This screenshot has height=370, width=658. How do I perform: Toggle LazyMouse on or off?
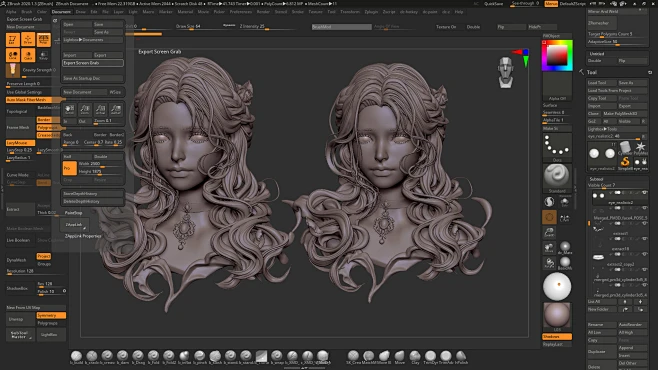[20, 143]
